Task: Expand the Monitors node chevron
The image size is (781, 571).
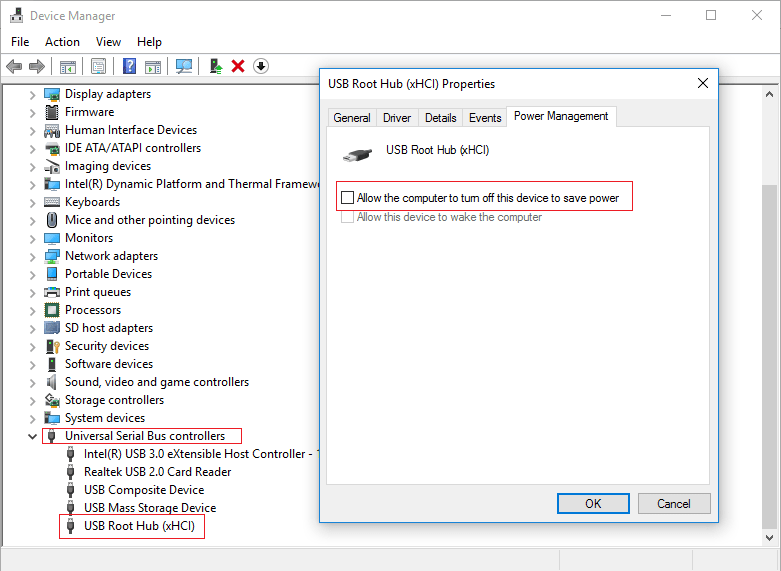Action: tap(32, 239)
